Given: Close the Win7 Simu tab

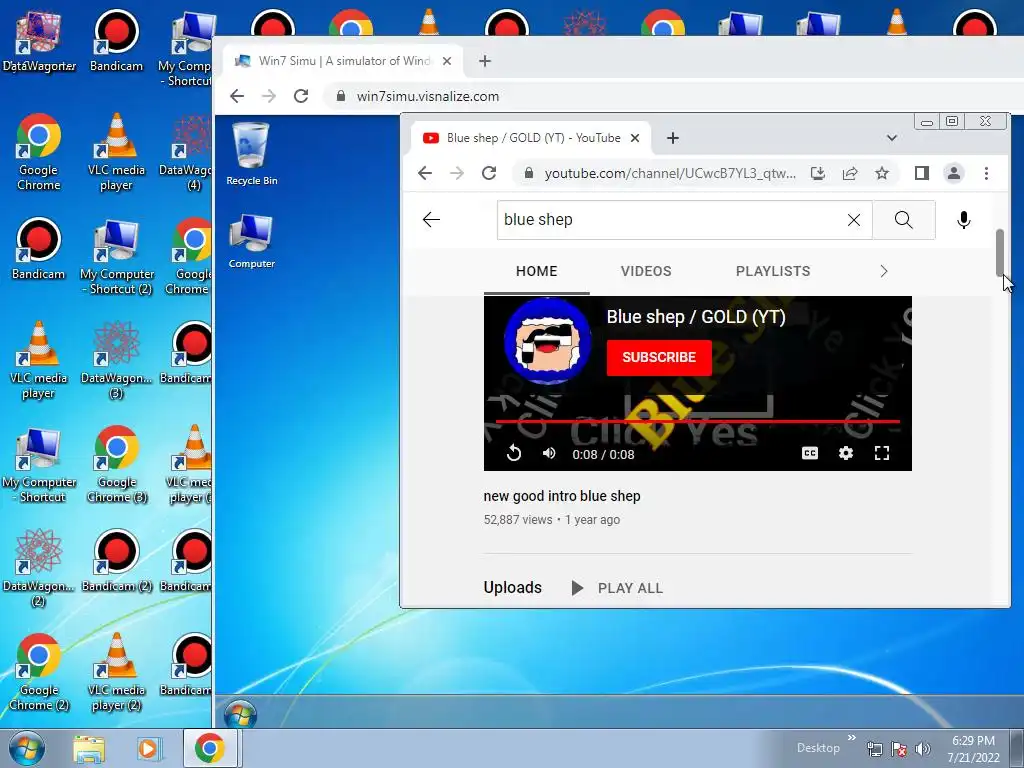Looking at the screenshot, I should coord(447,61).
